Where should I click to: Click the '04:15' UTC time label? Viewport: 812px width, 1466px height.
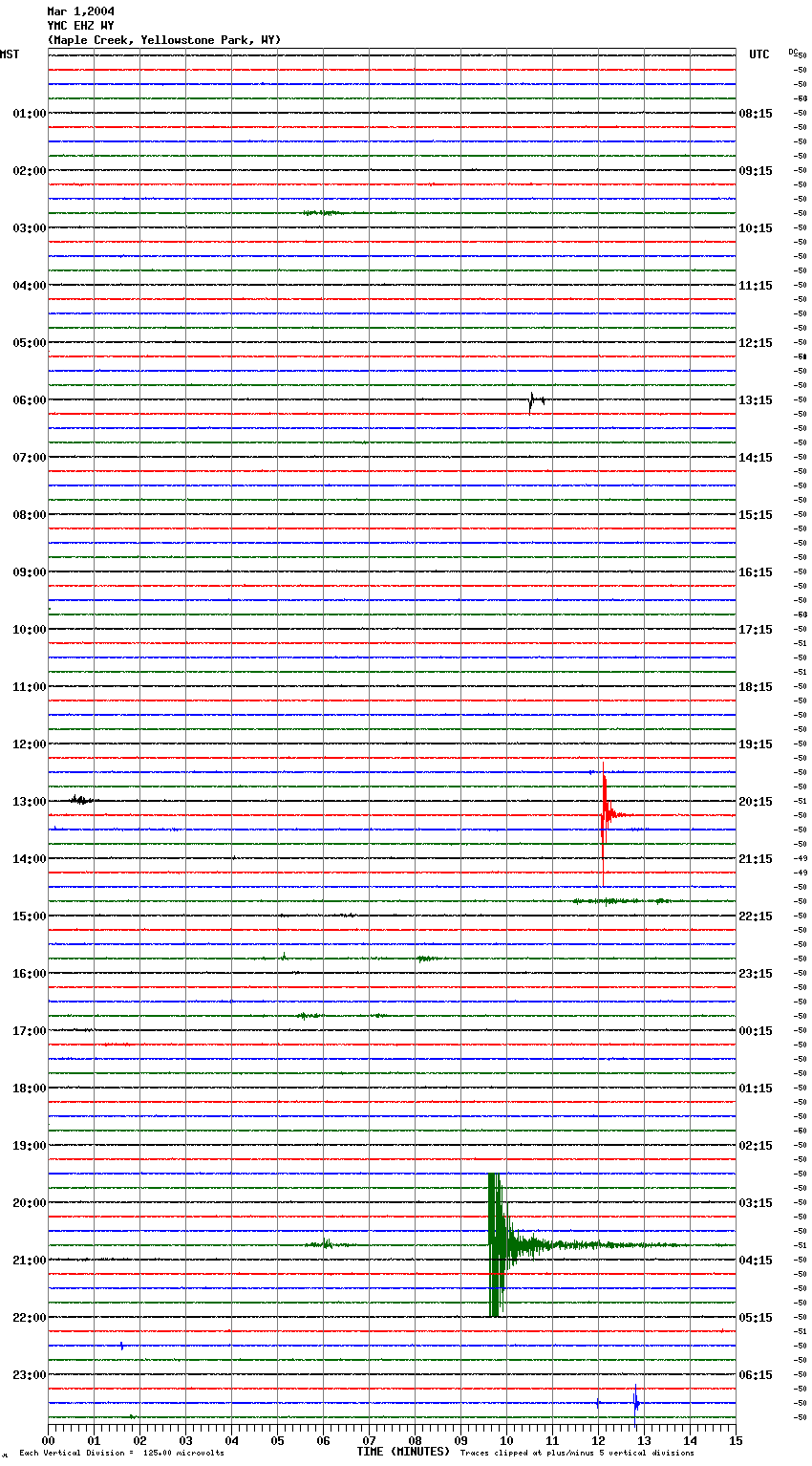(756, 1261)
